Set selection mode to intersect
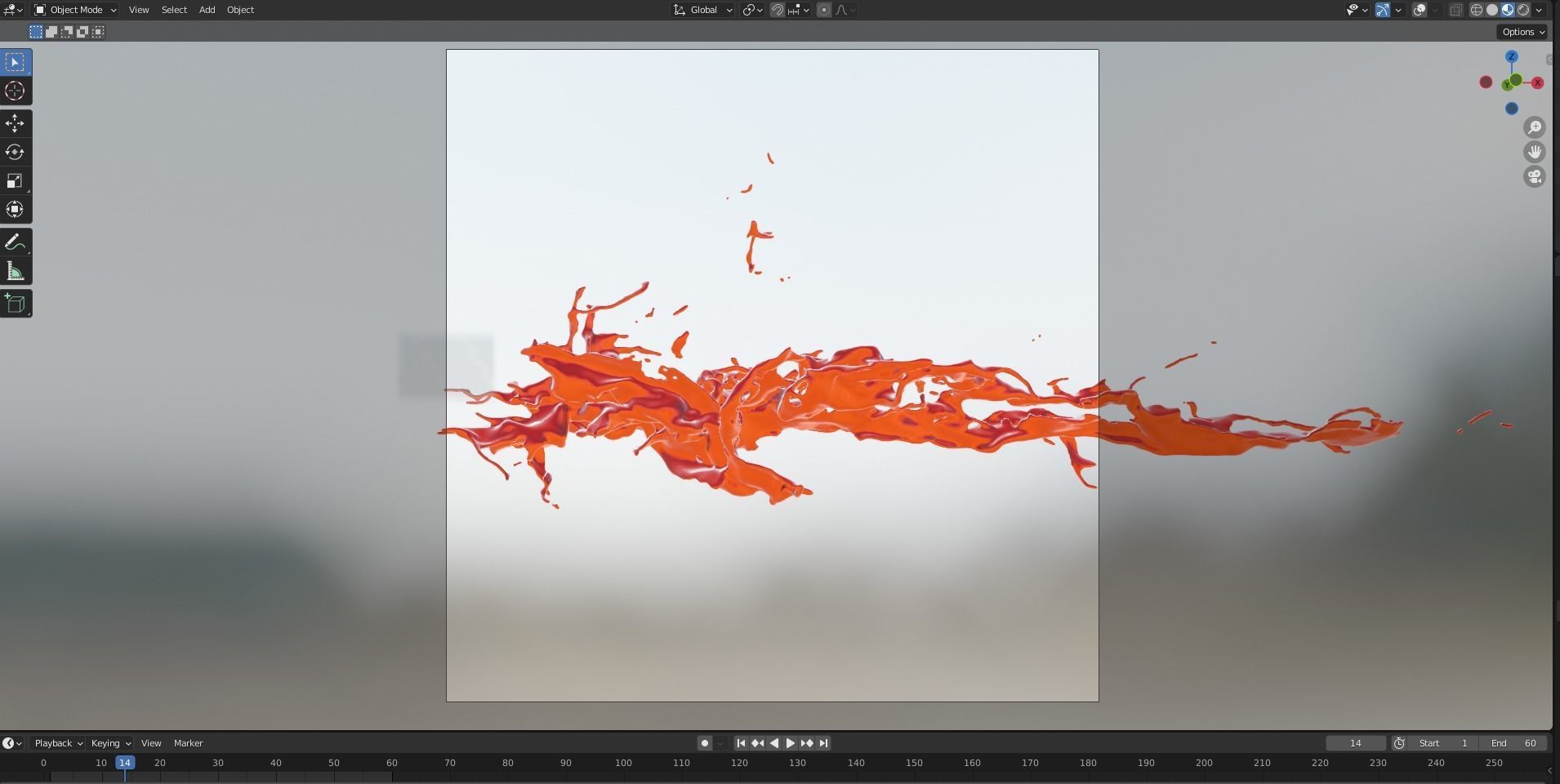Viewport: 1560px width, 784px height. coord(98,32)
